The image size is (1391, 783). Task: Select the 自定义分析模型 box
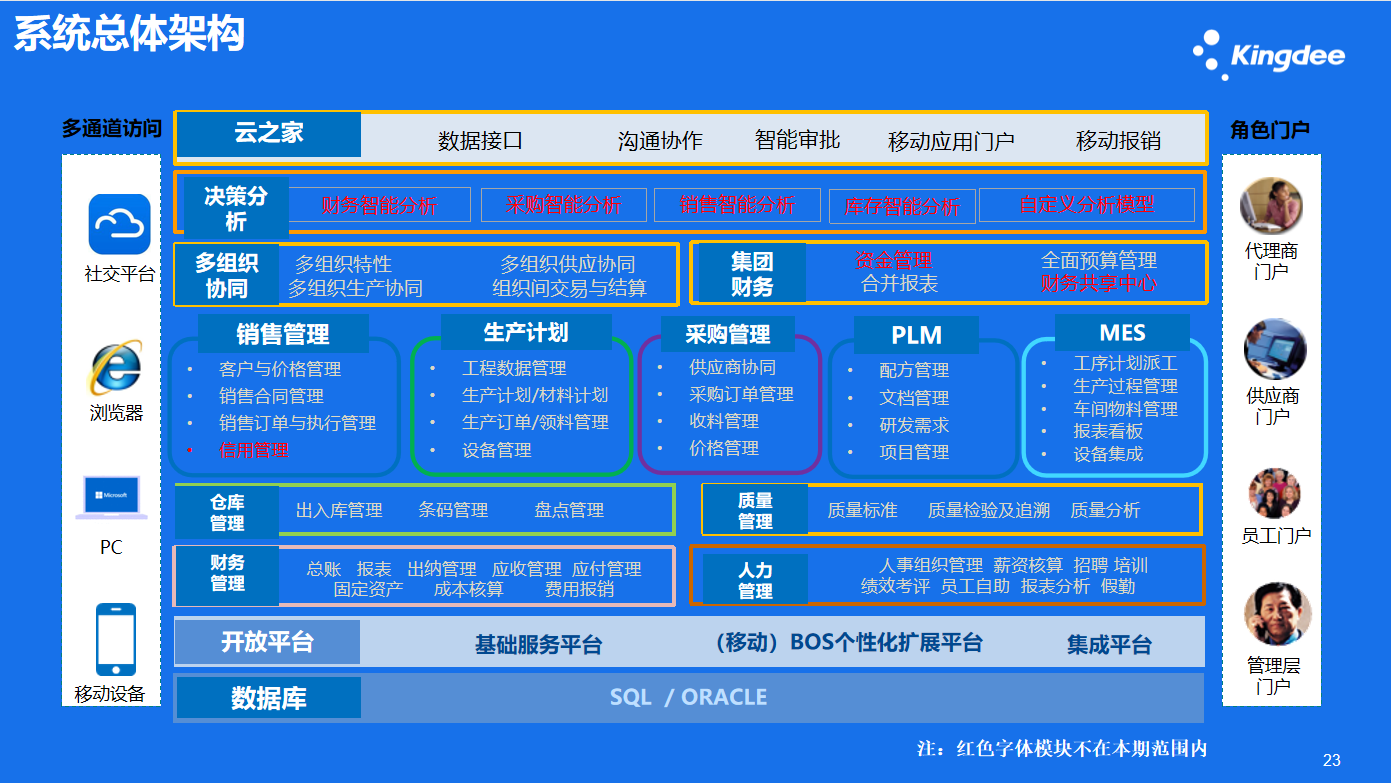pyautogui.click(x=1086, y=205)
